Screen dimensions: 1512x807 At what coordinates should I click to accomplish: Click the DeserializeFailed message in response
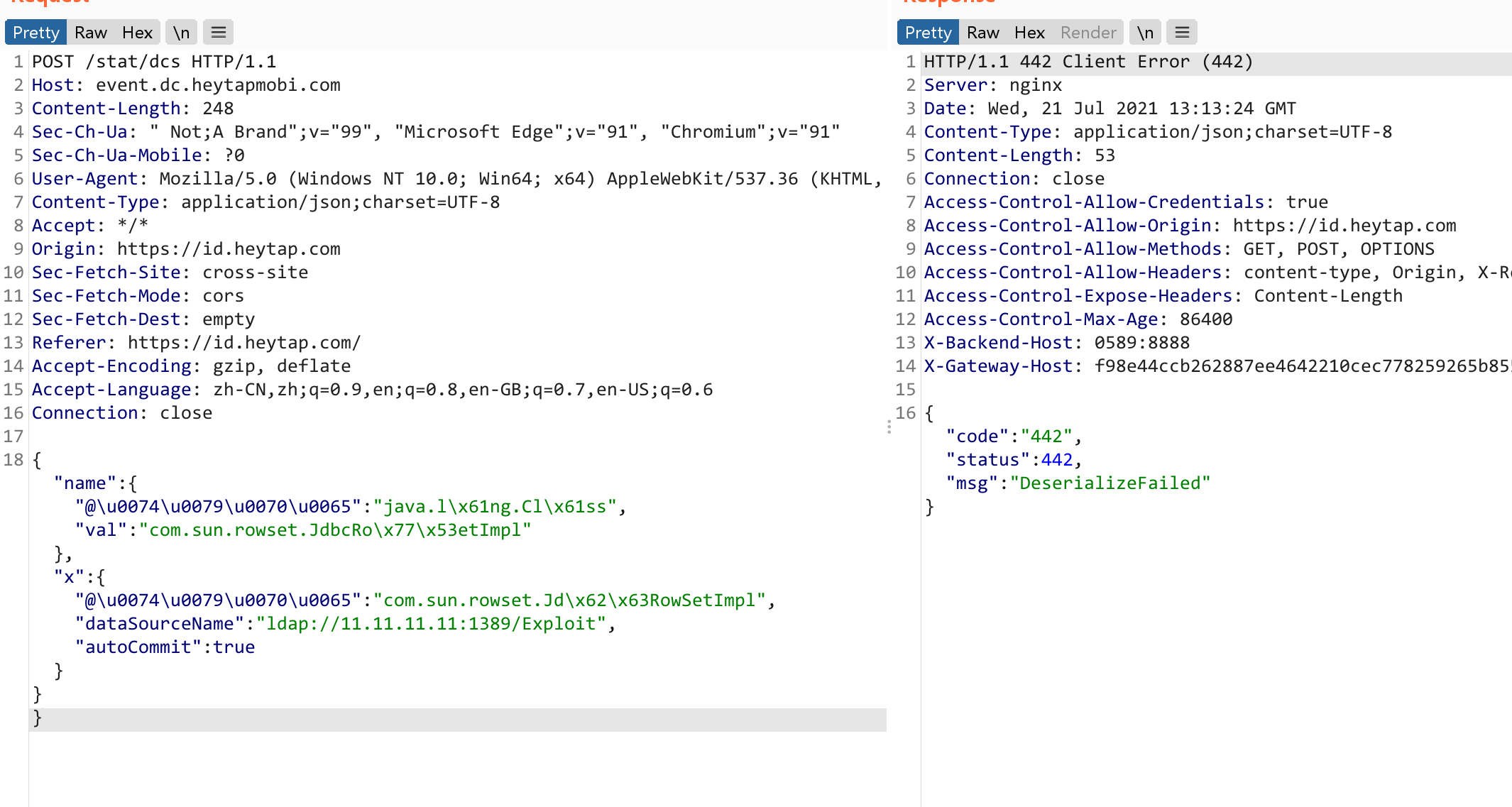point(1110,483)
